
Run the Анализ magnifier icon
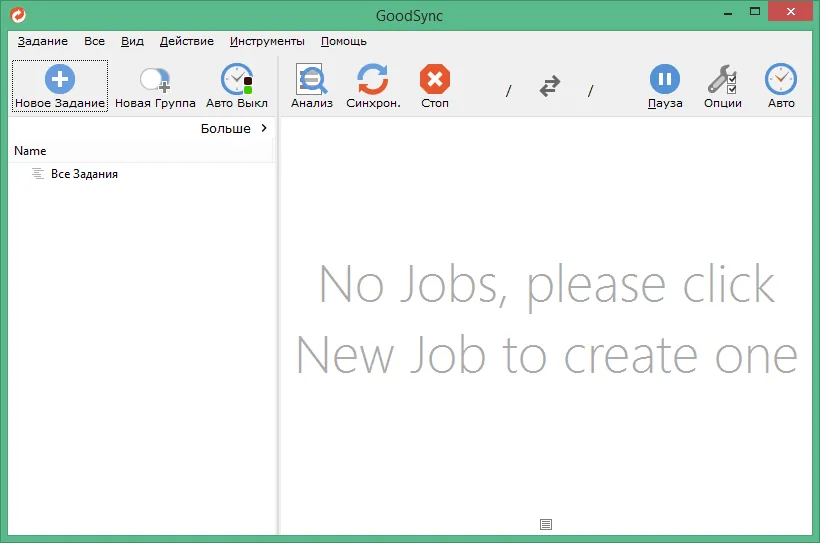(x=312, y=79)
